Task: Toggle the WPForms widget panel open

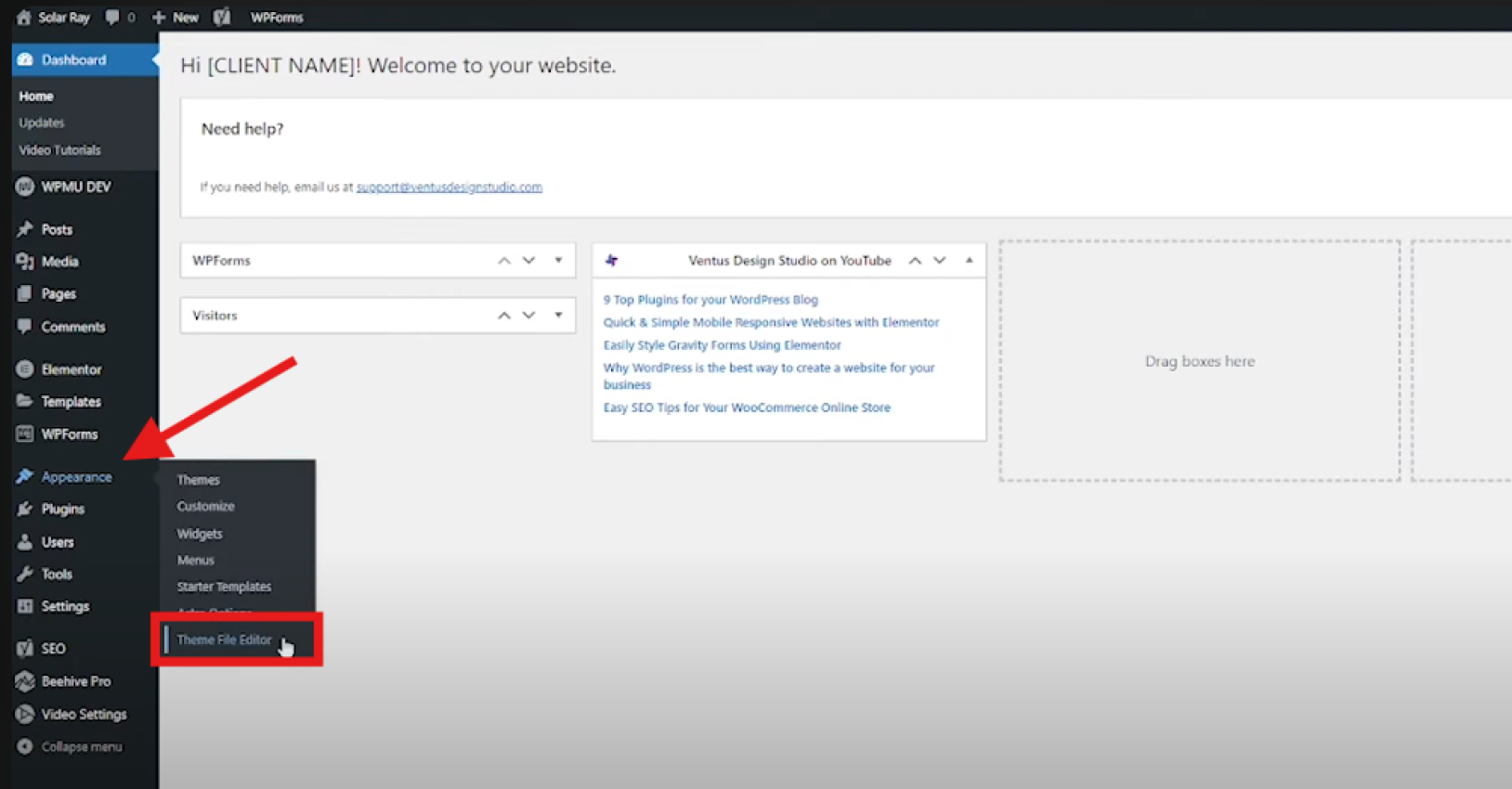Action: pyautogui.click(x=558, y=261)
